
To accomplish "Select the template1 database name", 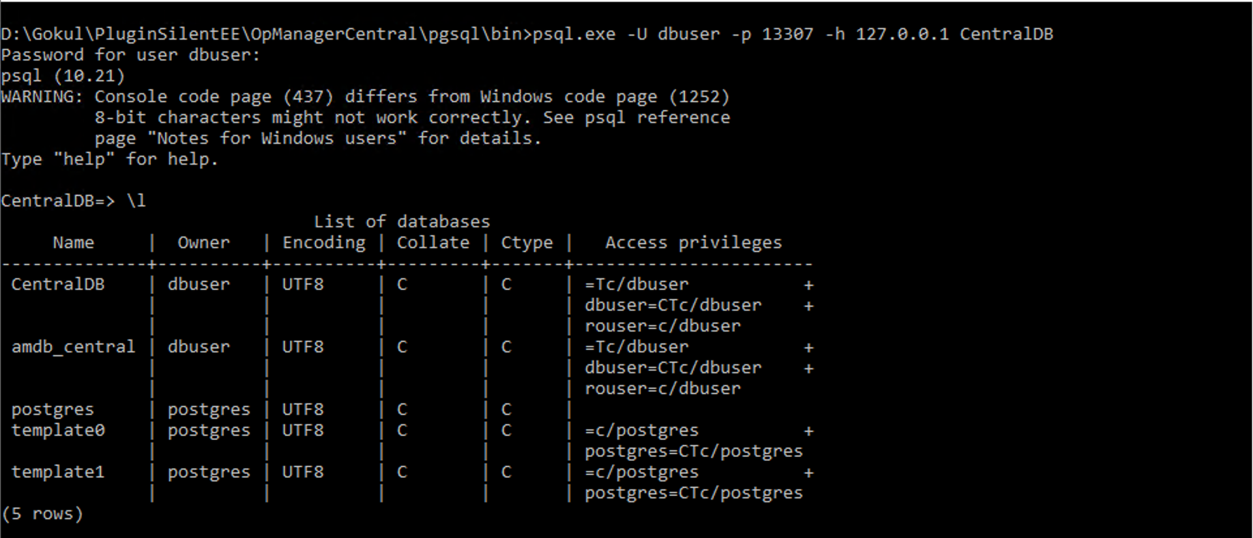I will click(x=58, y=472).
